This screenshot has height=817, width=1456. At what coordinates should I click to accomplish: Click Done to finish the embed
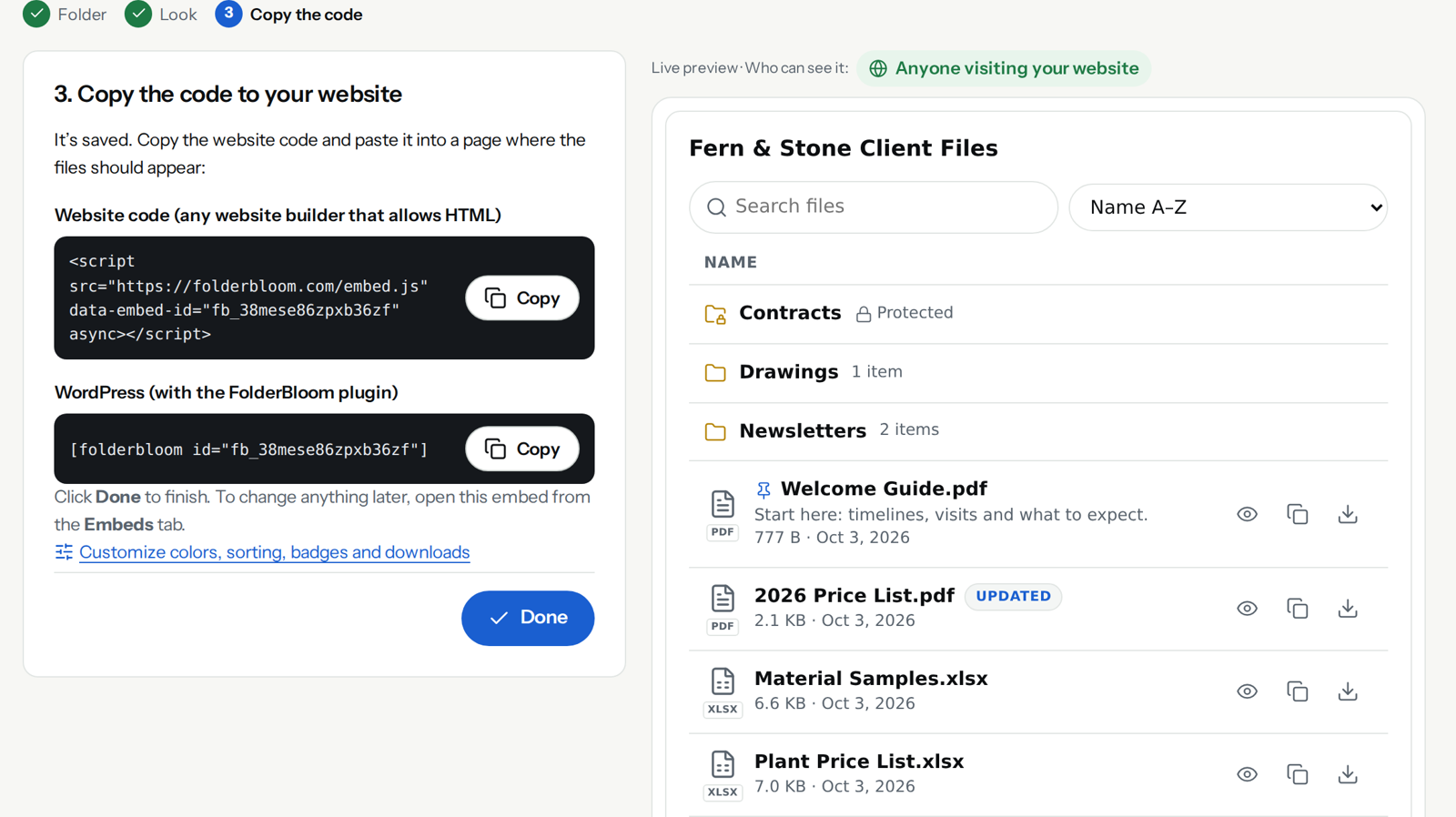point(528,618)
